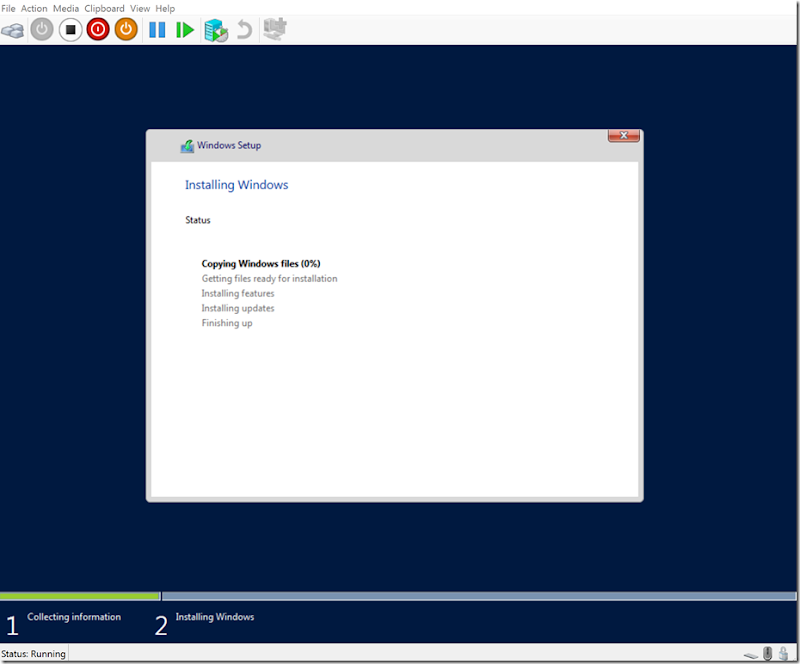Click the Enhanced Session icon
Screen dimensions: 800x664
[x=275, y=29]
